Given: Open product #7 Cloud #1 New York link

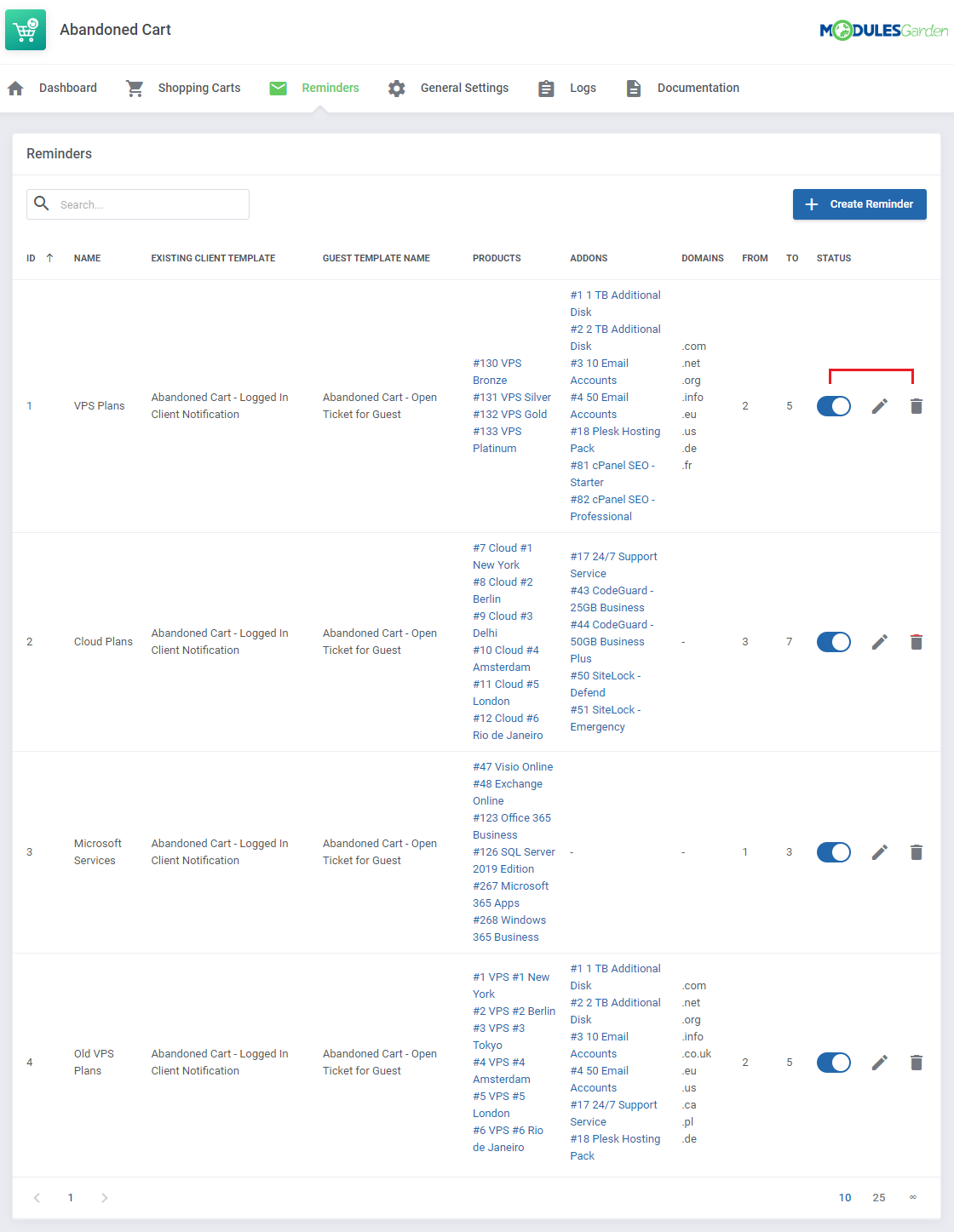Looking at the screenshot, I should (503, 557).
